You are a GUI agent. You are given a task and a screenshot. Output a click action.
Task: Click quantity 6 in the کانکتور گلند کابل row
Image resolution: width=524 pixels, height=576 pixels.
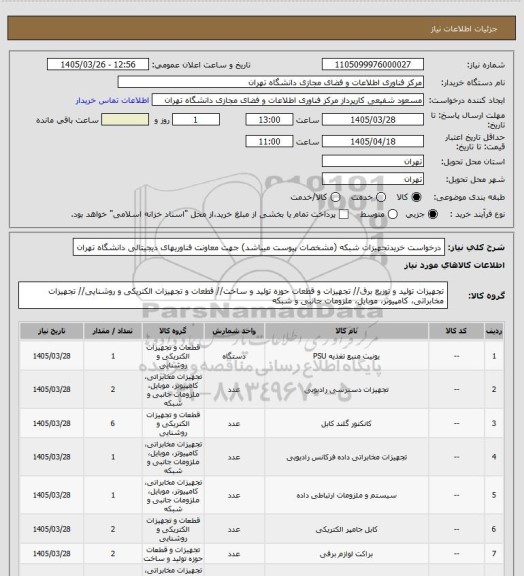click(113, 424)
